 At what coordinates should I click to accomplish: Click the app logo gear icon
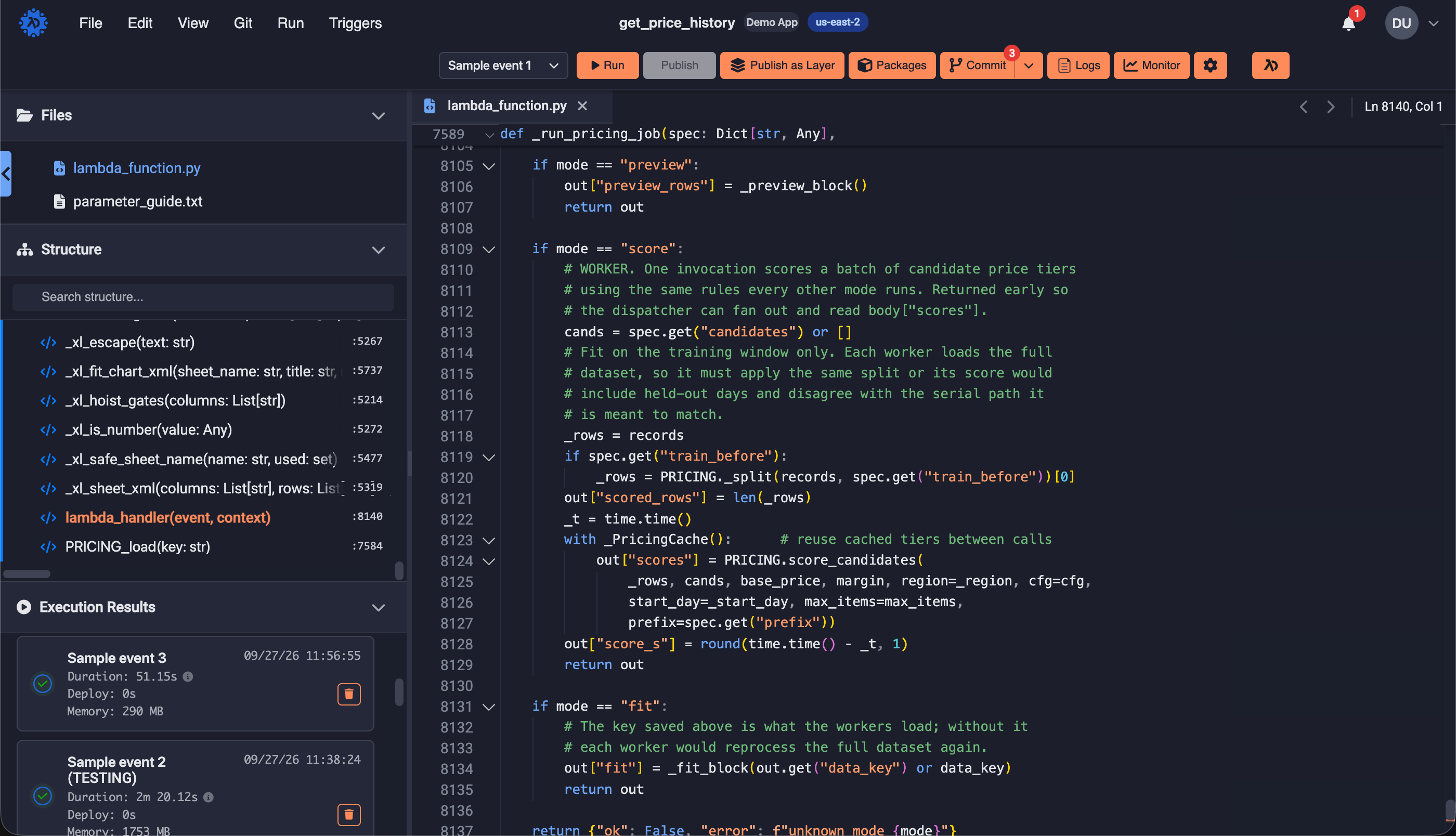[x=33, y=23]
